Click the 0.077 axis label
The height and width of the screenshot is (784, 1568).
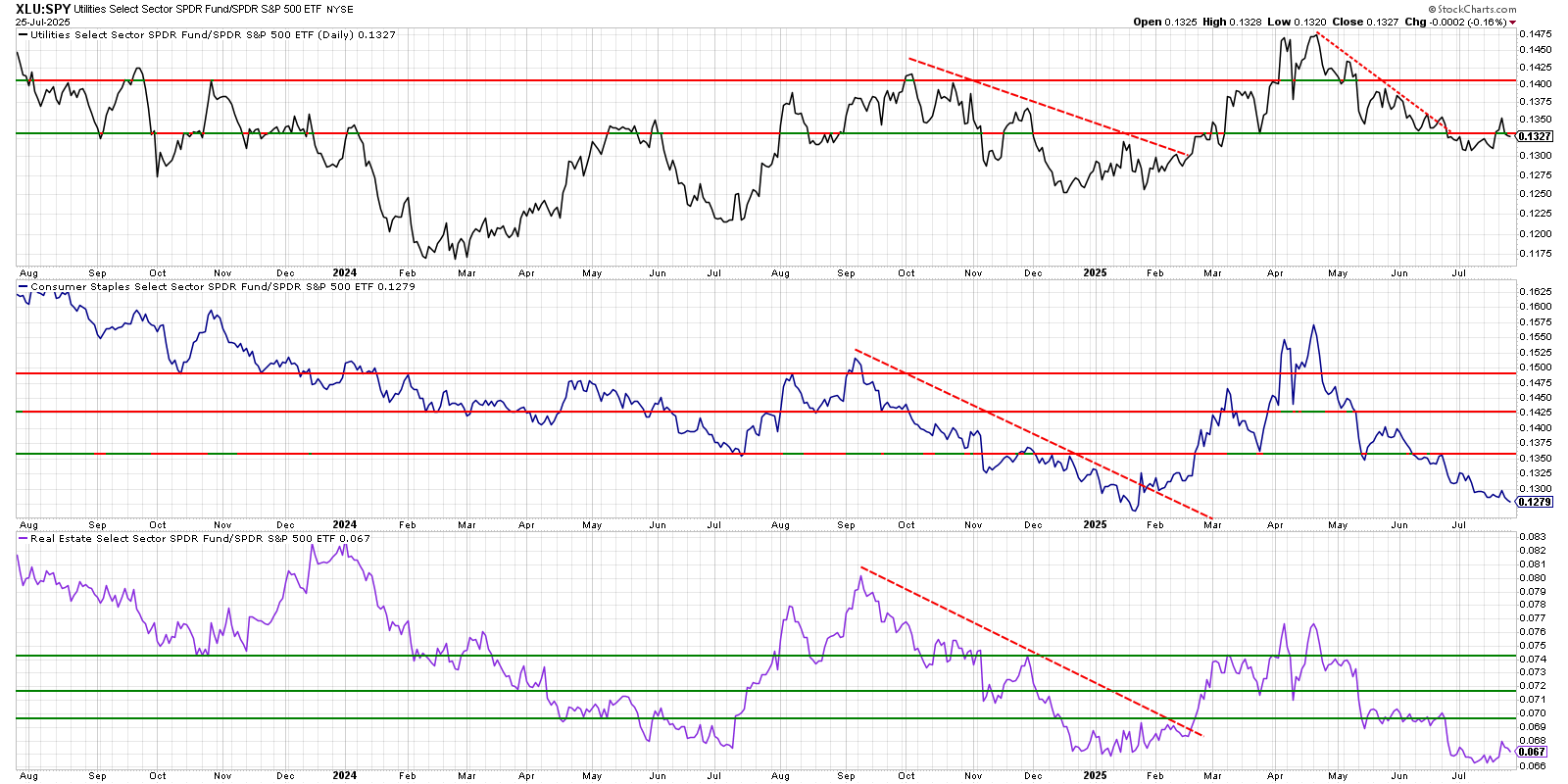pos(1533,618)
